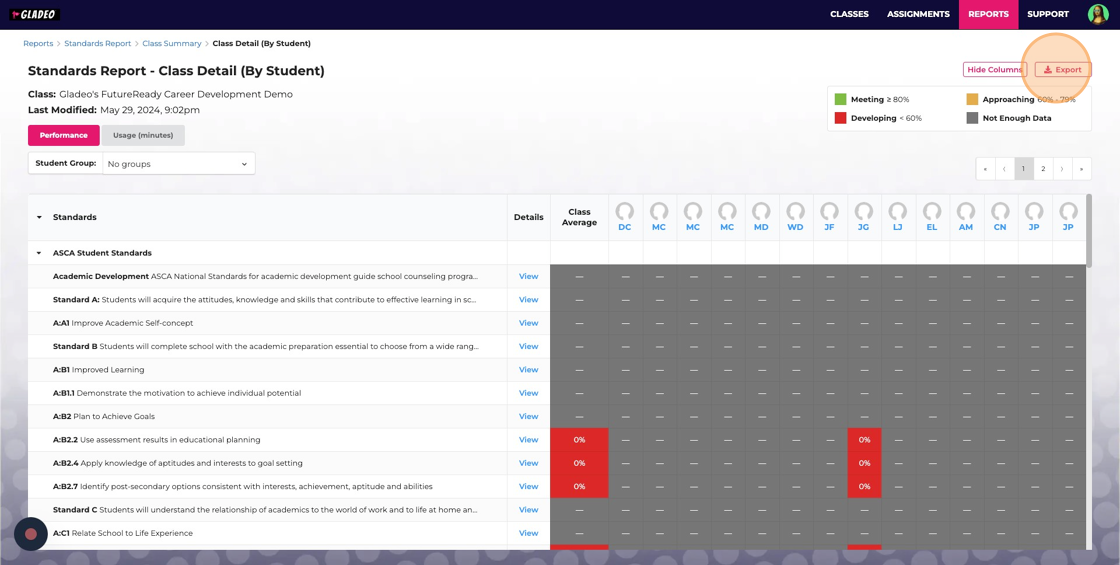The height and width of the screenshot is (565, 1120).
Task: Go to previous page with left arrow
Action: (x=1004, y=169)
